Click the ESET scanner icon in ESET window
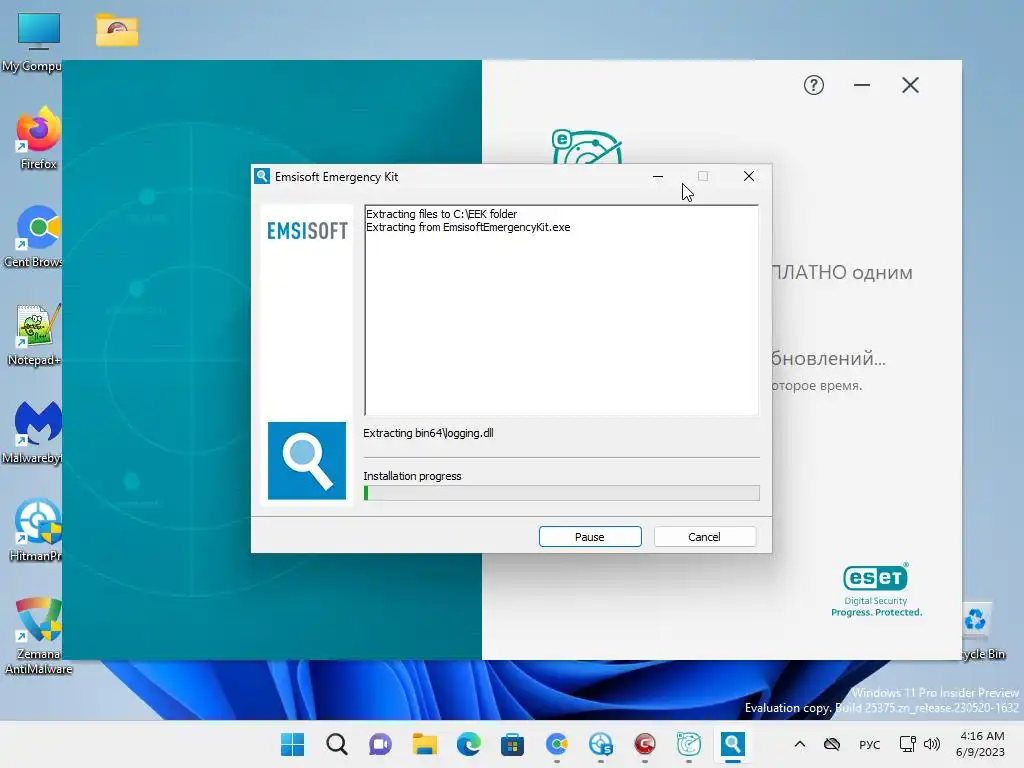 point(586,146)
